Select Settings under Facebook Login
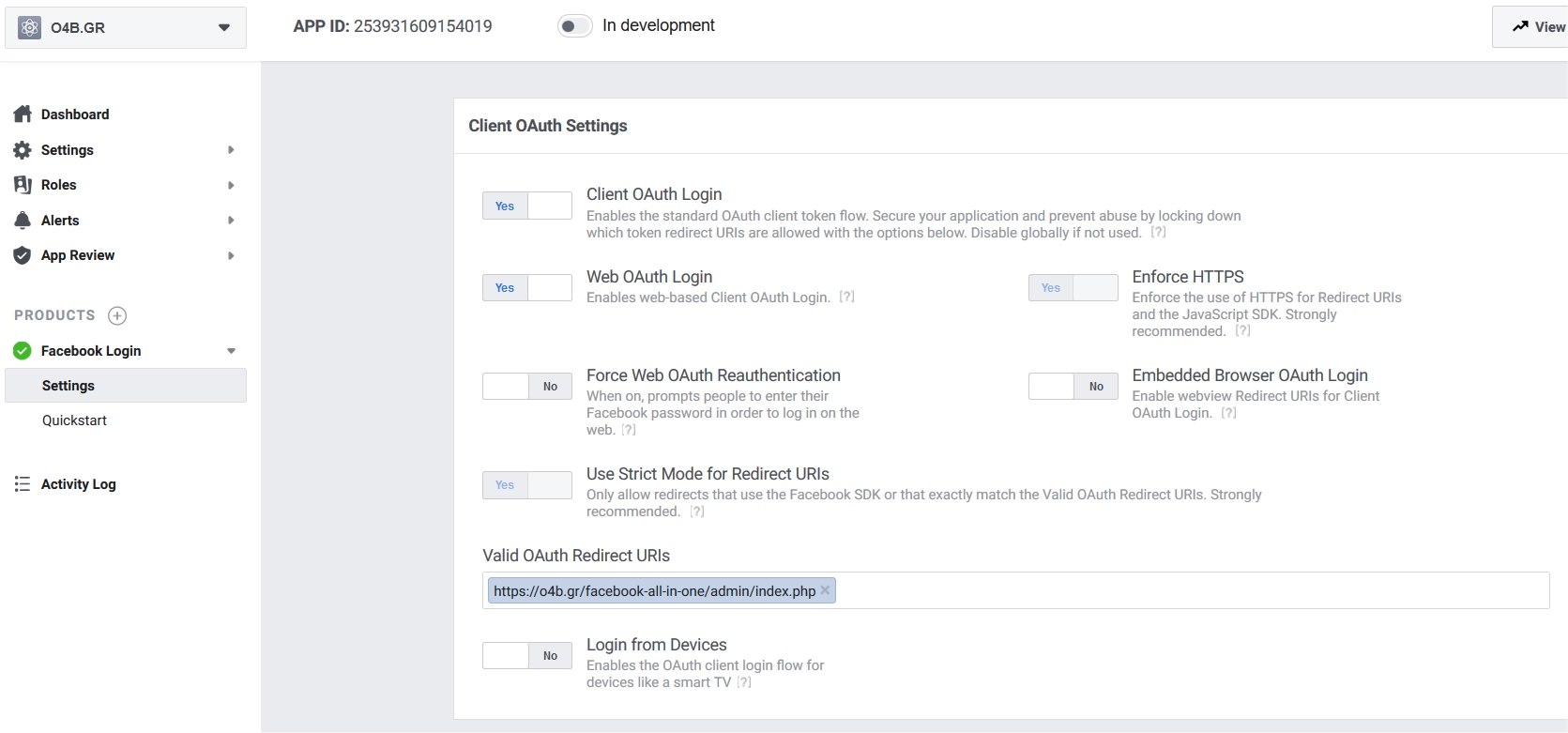1568x733 pixels. click(x=69, y=386)
